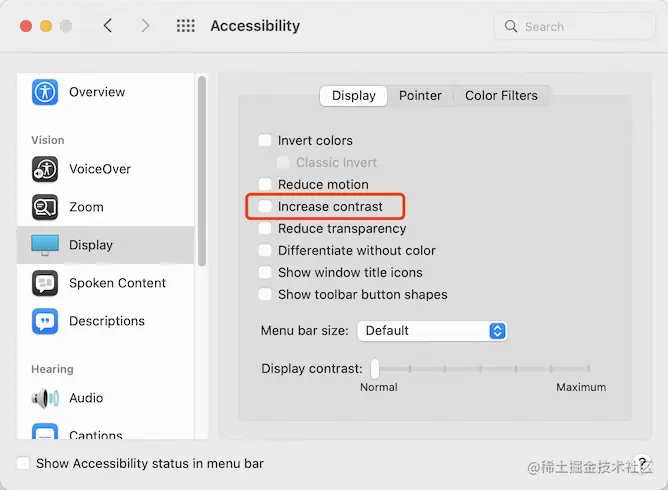
Task: Click the Display contrast slider handle
Action: [375, 368]
